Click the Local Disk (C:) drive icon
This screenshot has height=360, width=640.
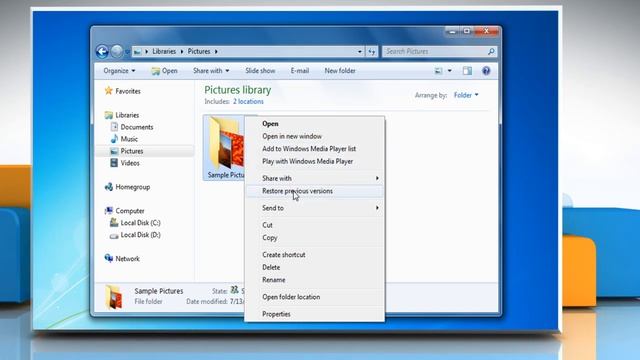(114, 222)
